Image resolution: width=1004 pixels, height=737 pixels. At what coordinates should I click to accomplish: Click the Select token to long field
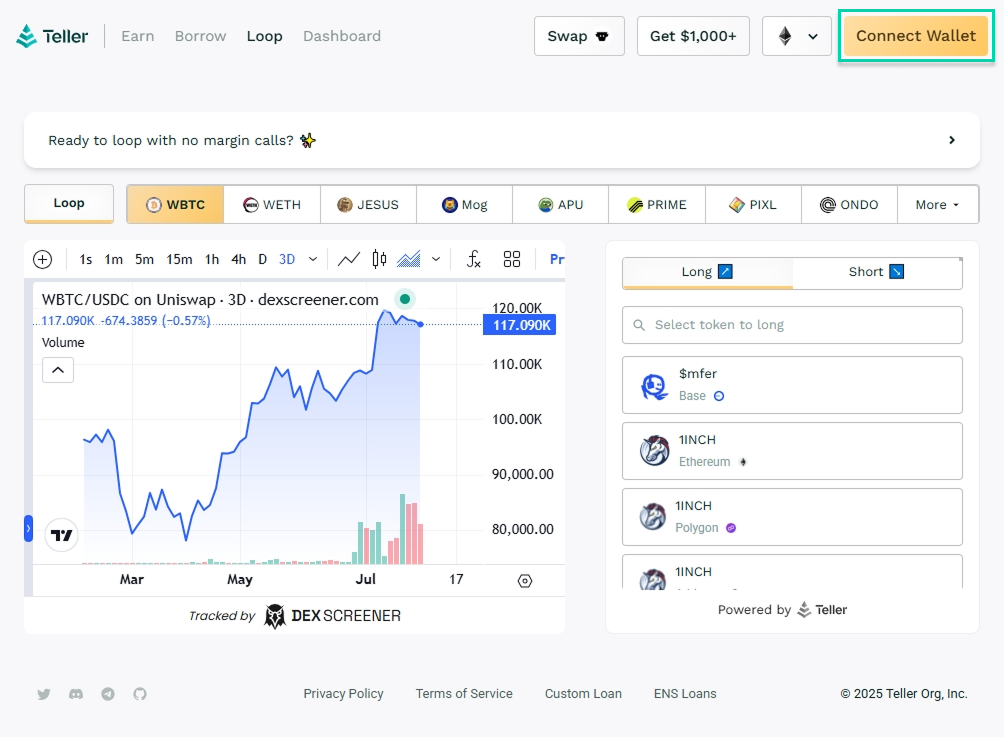(x=792, y=325)
